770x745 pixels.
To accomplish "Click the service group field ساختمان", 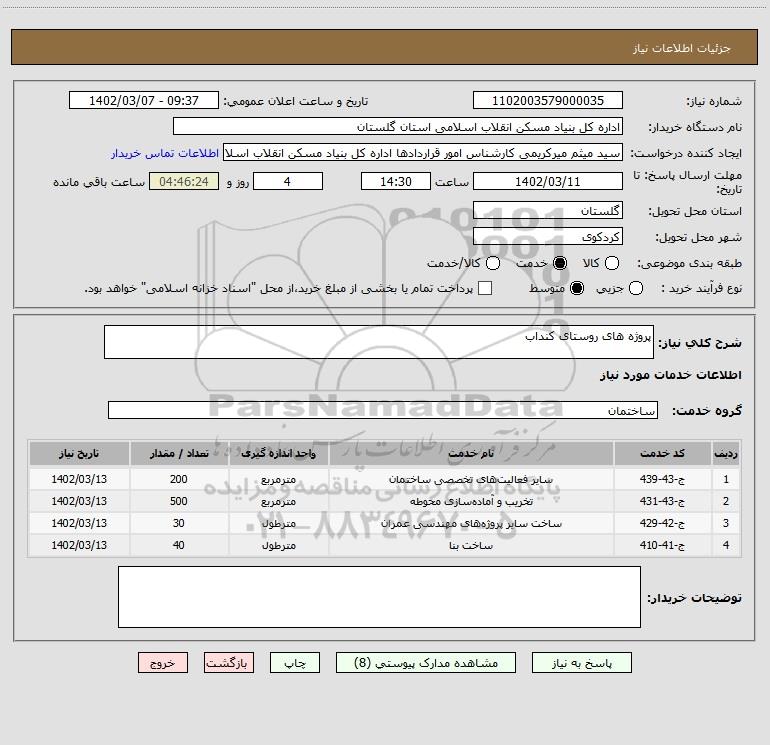I will tap(383, 410).
